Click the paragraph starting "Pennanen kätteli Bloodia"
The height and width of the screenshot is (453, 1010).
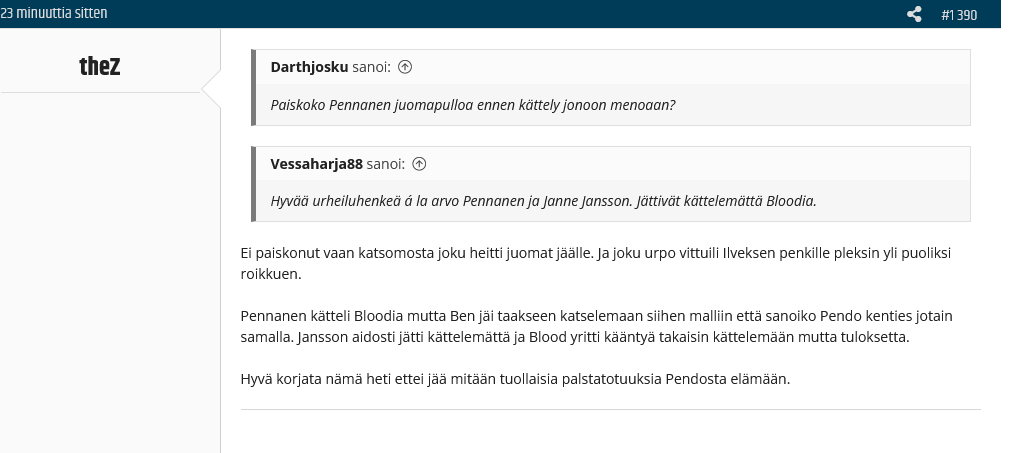point(595,326)
